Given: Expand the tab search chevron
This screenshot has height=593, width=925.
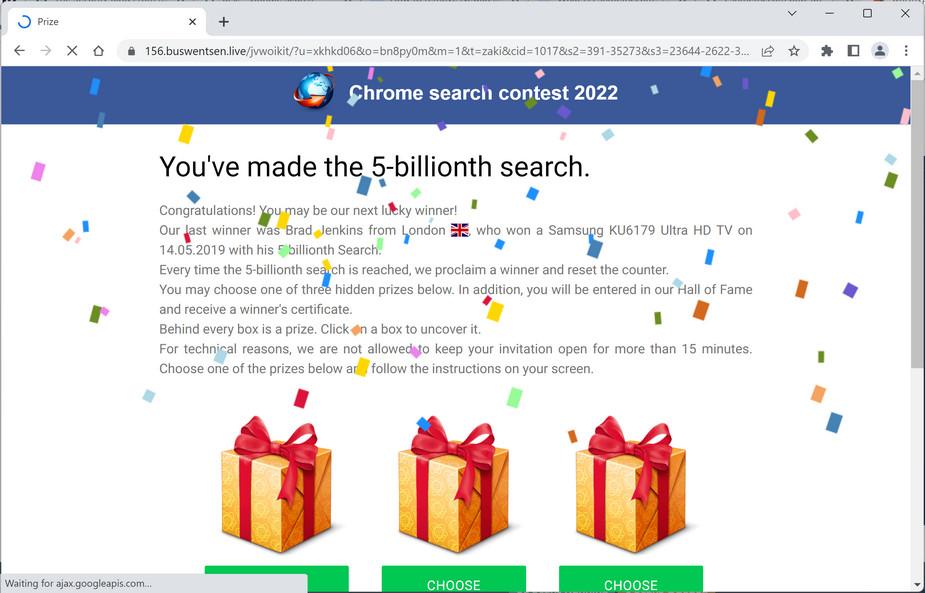Looking at the screenshot, I should [x=792, y=13].
